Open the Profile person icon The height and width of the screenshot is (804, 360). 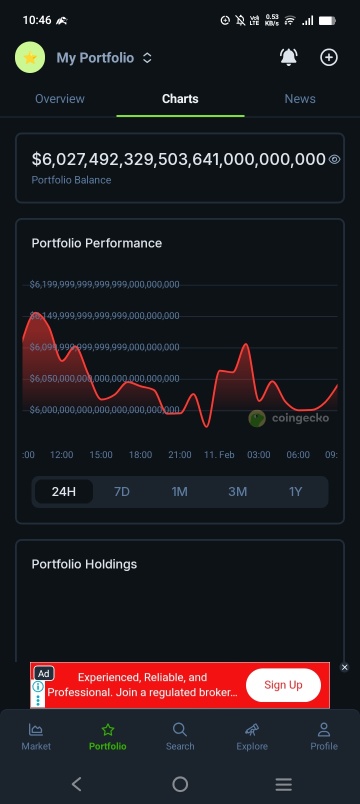point(324,729)
